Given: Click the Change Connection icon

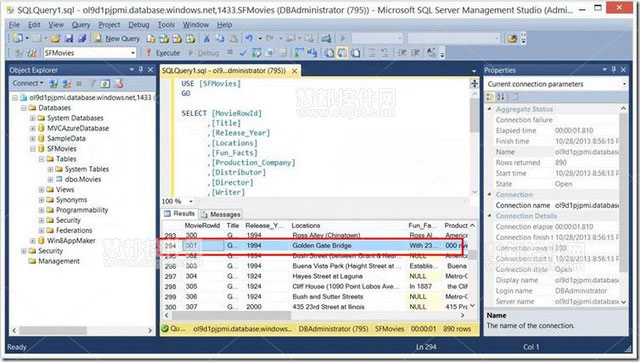Looking at the screenshot, I should 32,53.
